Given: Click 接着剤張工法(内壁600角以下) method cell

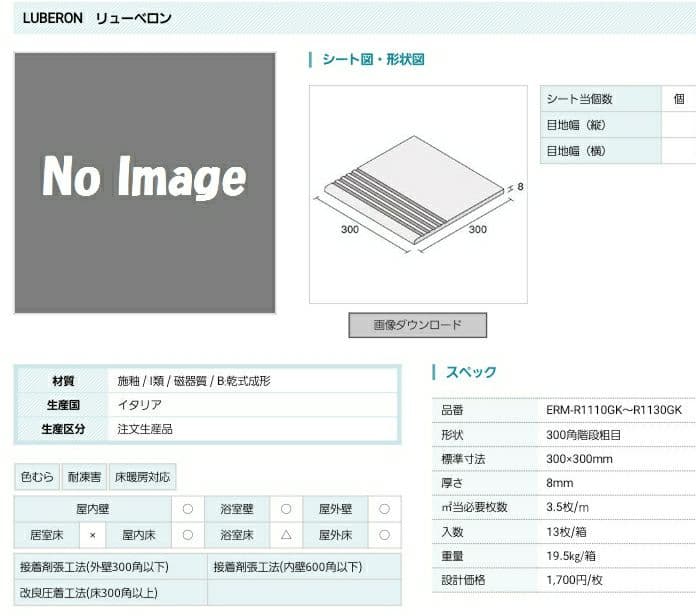Looking at the screenshot, I should pyautogui.click(x=287, y=567).
